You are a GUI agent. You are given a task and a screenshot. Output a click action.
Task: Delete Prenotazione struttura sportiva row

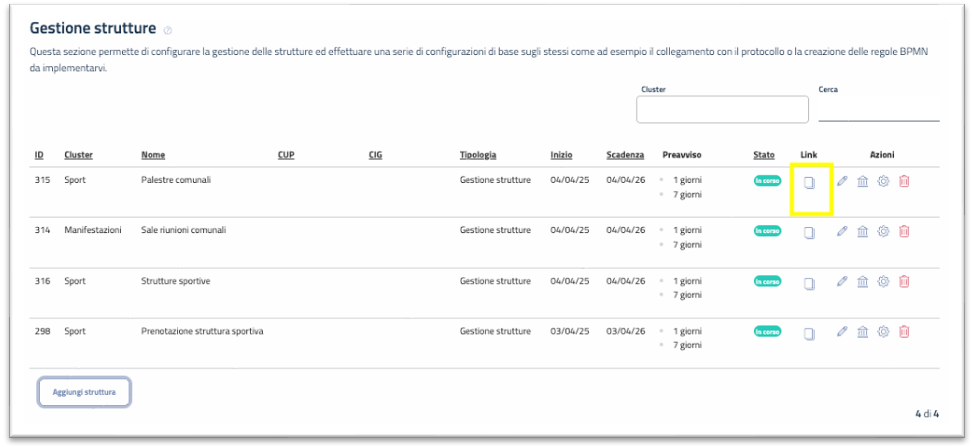904,332
